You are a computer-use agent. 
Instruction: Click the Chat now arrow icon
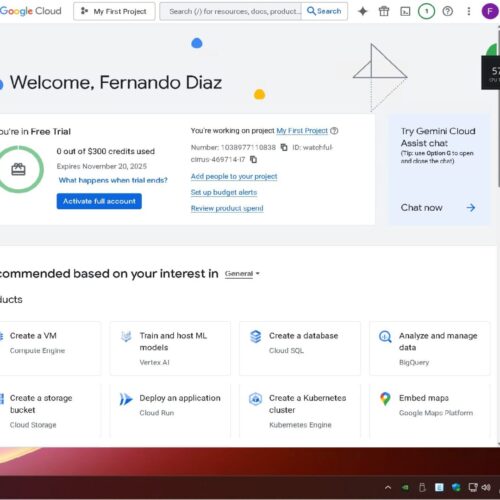[x=471, y=208]
